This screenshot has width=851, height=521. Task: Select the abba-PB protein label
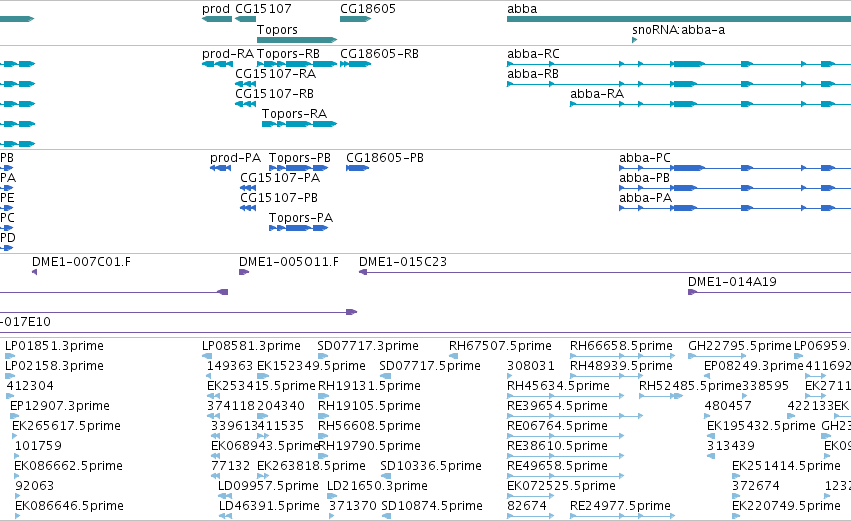click(x=645, y=178)
